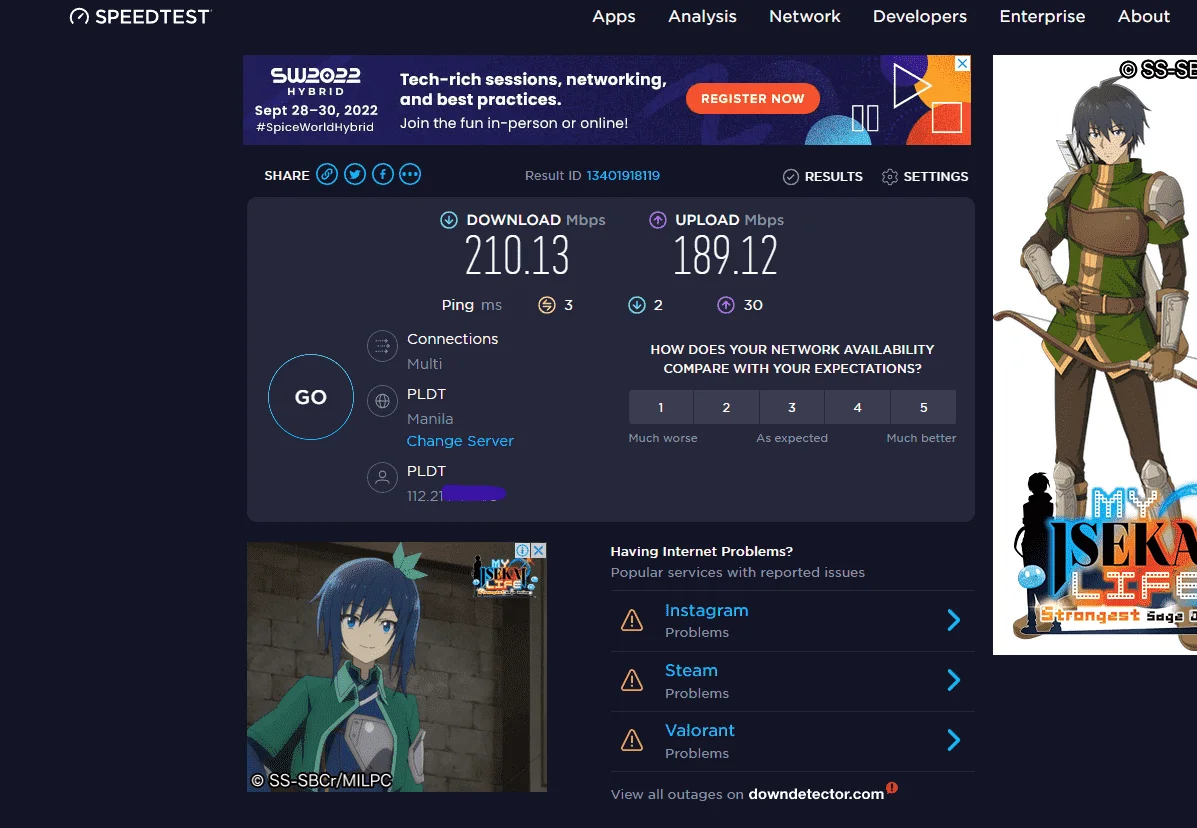Open the Analysis menu
Viewport: 1197px width, 828px height.
702,16
